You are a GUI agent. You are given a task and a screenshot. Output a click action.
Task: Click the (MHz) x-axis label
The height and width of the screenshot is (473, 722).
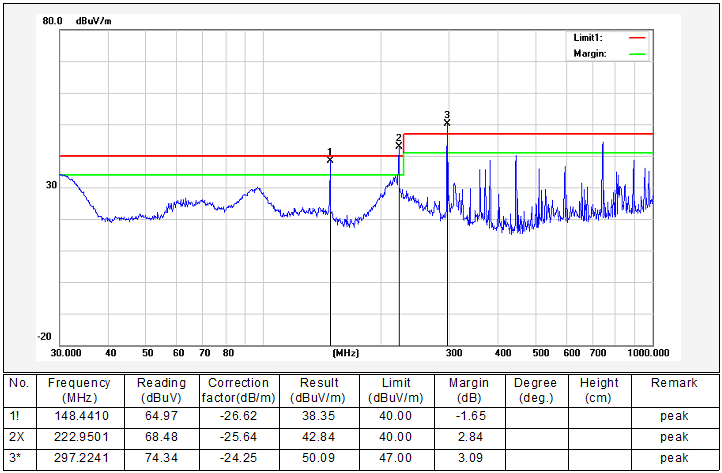(345, 353)
